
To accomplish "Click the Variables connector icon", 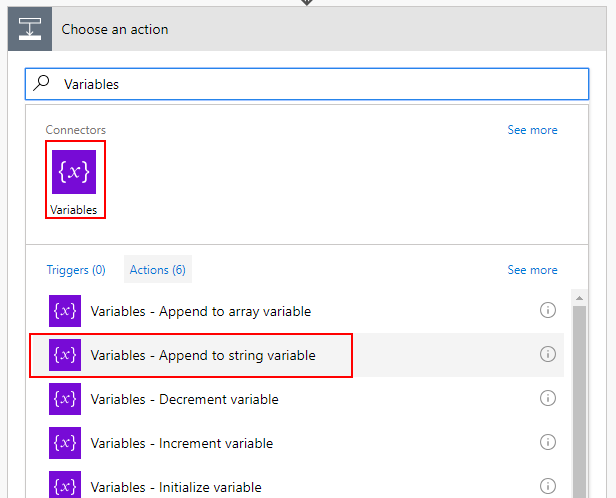I will pos(74,172).
